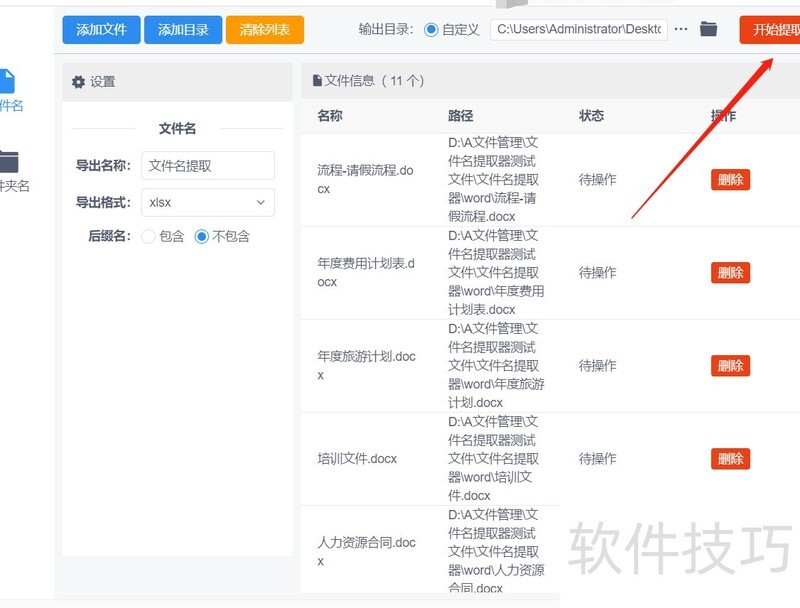Click the Add Files button
800x608 pixels.
pos(101,30)
